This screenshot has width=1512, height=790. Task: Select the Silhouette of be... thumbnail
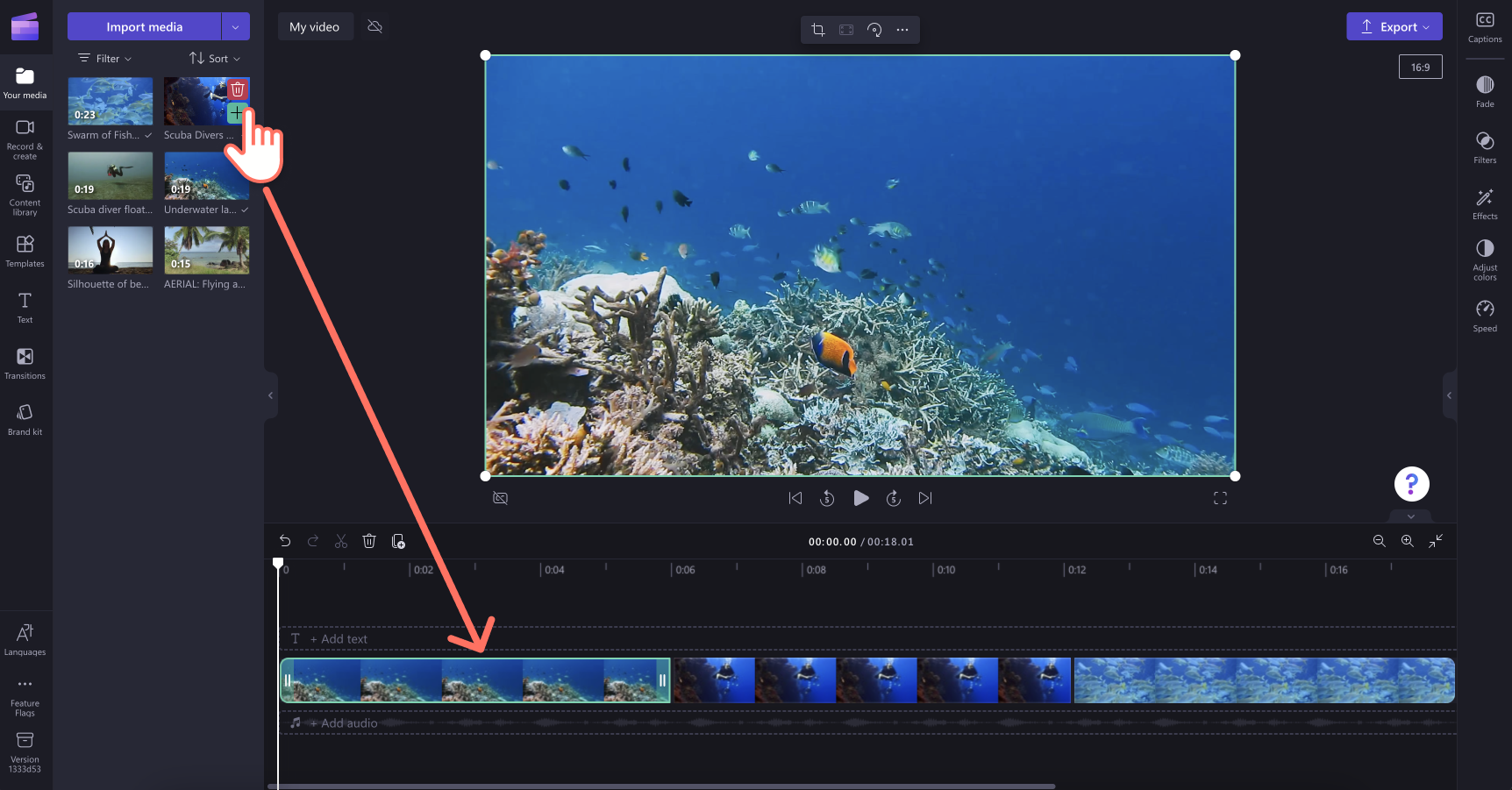point(111,250)
